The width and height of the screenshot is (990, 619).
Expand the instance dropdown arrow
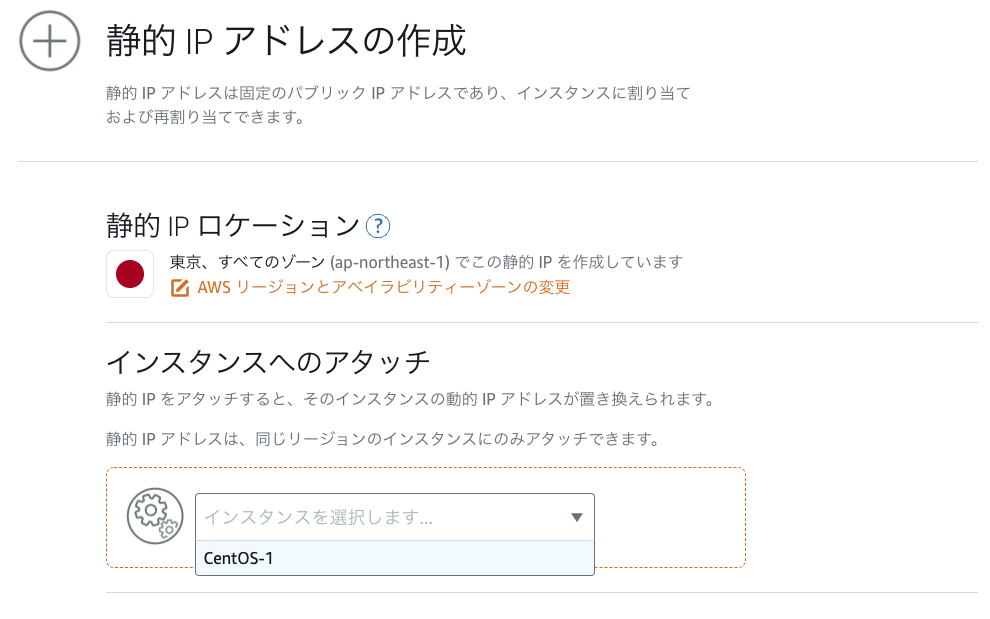coord(576,517)
